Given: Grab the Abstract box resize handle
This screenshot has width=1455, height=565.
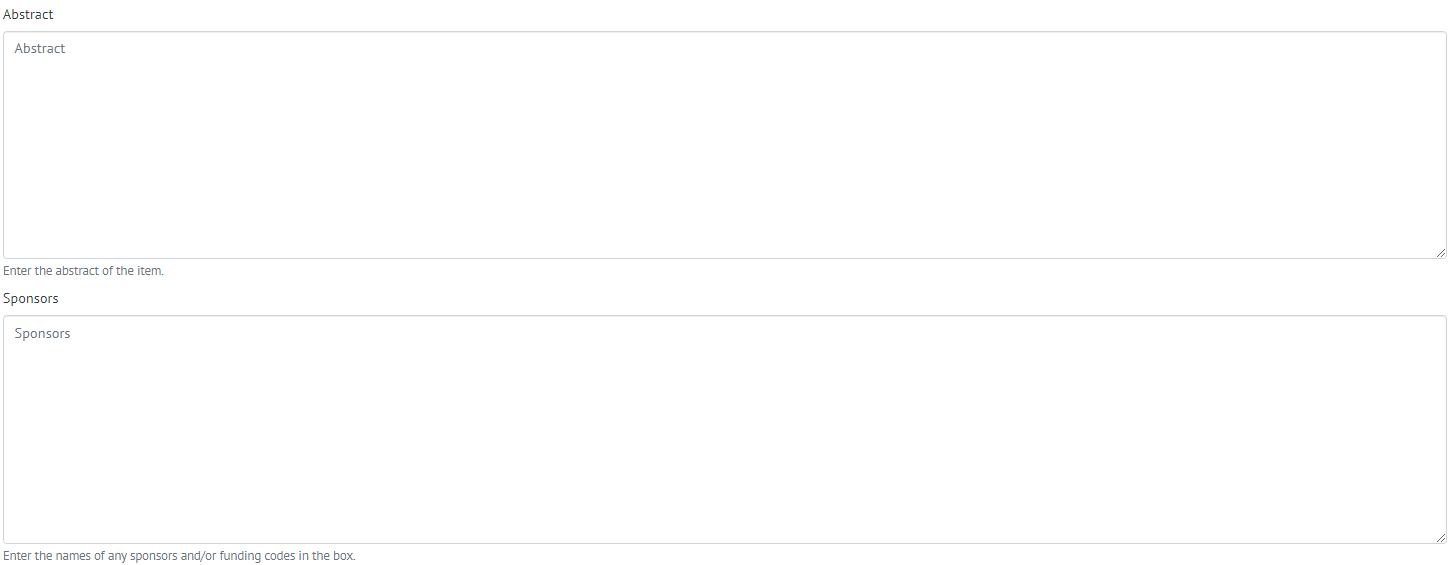Looking at the screenshot, I should click(1440, 253).
